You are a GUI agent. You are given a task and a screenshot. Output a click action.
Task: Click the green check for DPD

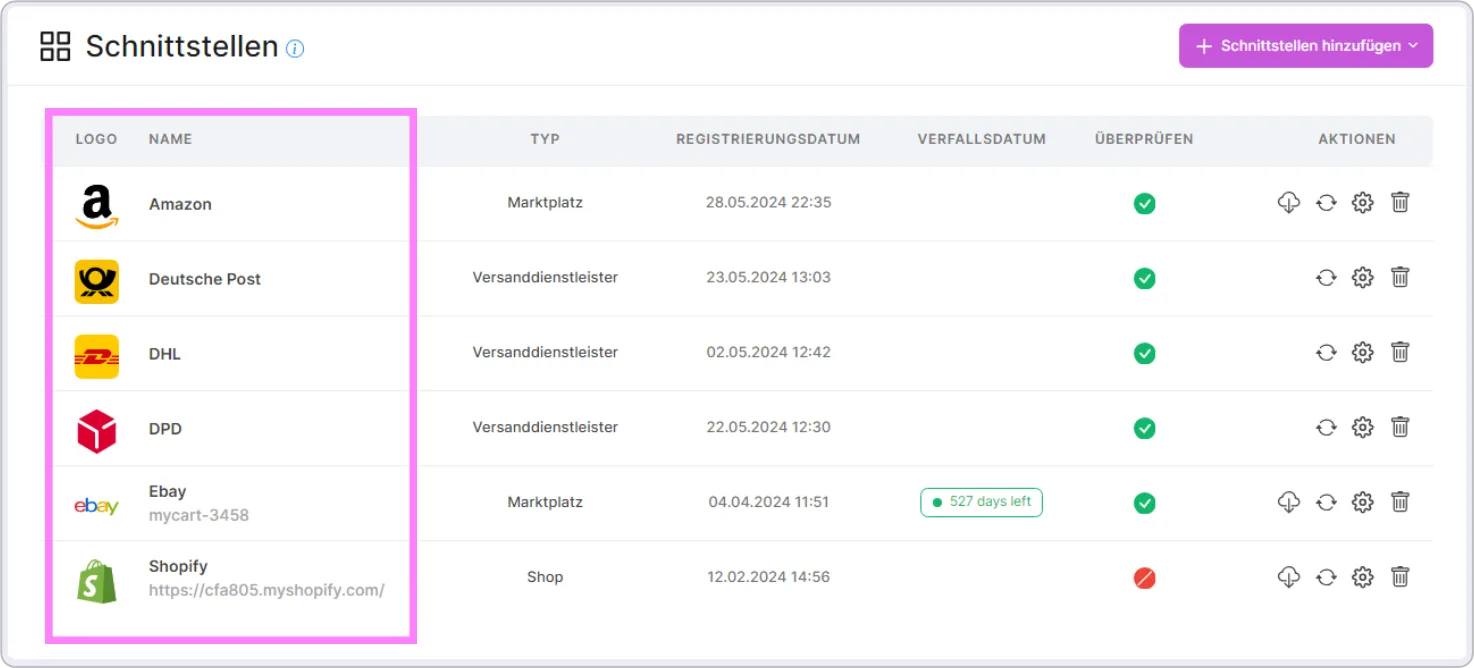(1144, 428)
